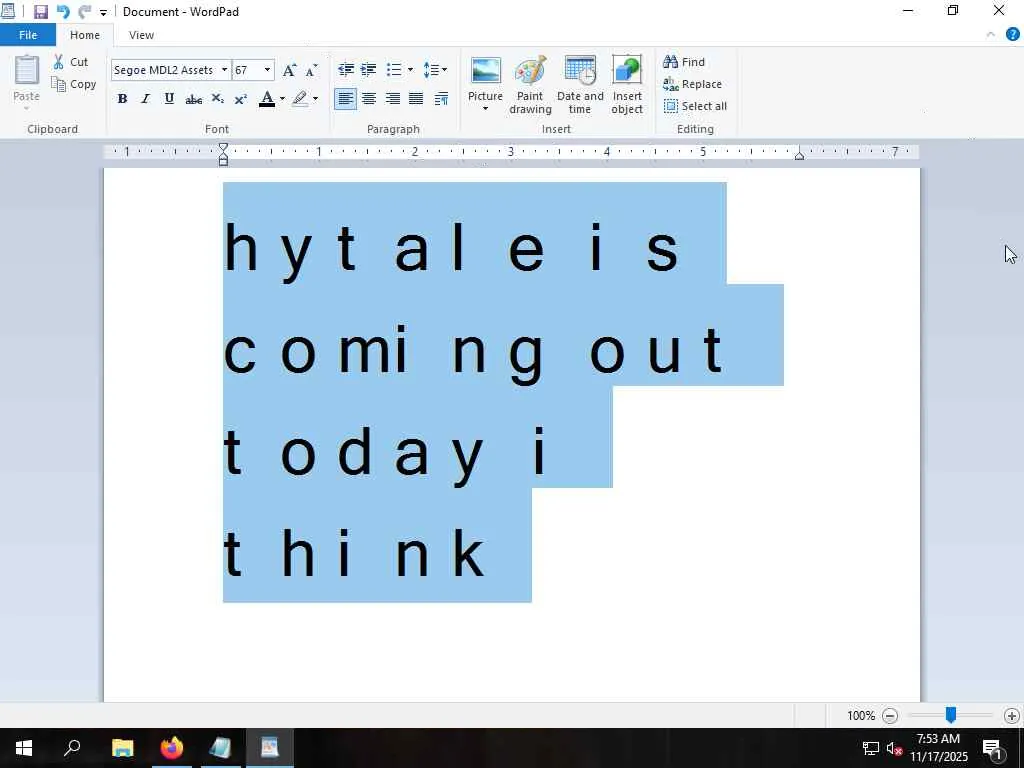1024x768 pixels.
Task: Open the Paragraph dialog
Action: click(441, 99)
